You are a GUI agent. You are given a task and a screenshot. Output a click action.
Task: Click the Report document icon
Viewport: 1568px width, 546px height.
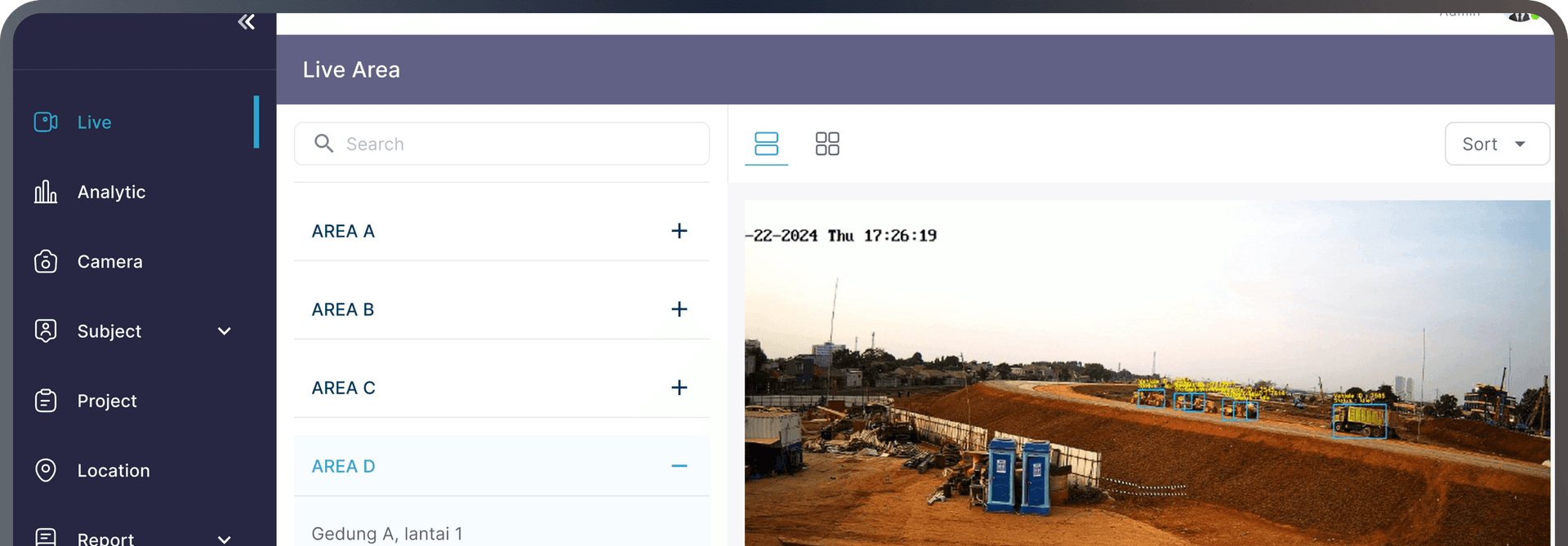pyautogui.click(x=46, y=537)
